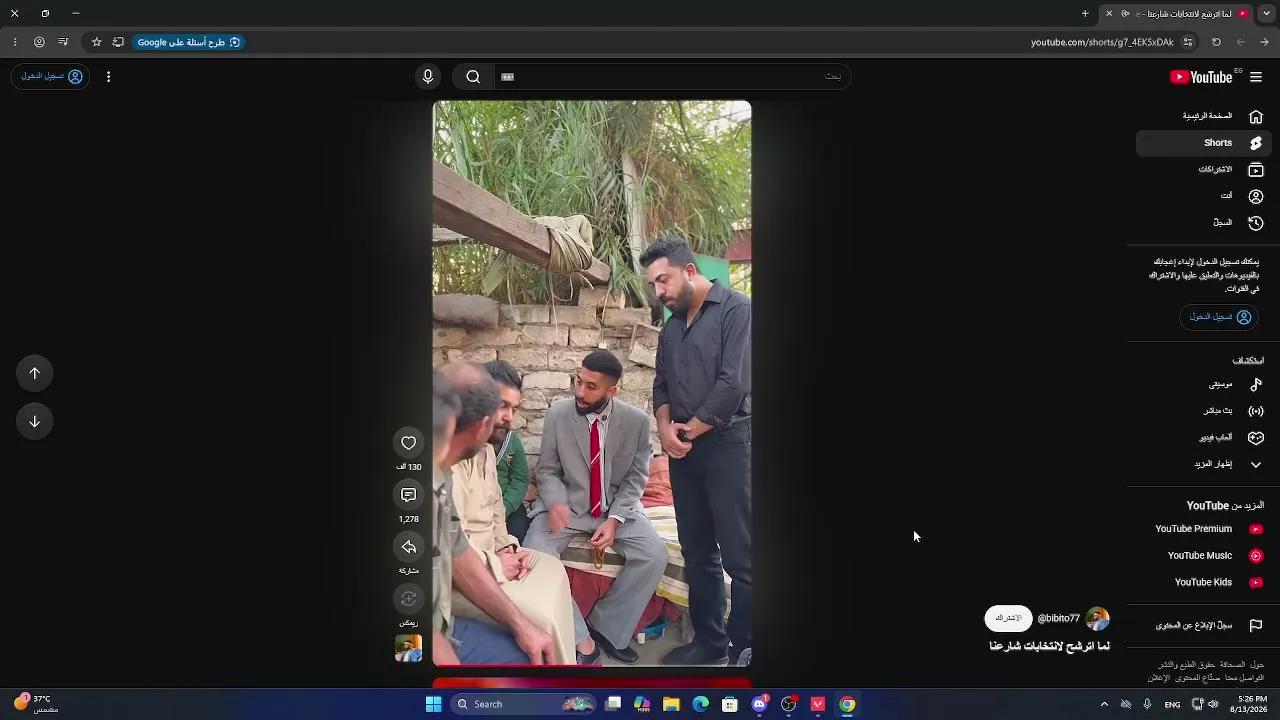The height and width of the screenshot is (720, 1280).
Task: Go to the previous Short (up arrow)
Action: coord(34,373)
